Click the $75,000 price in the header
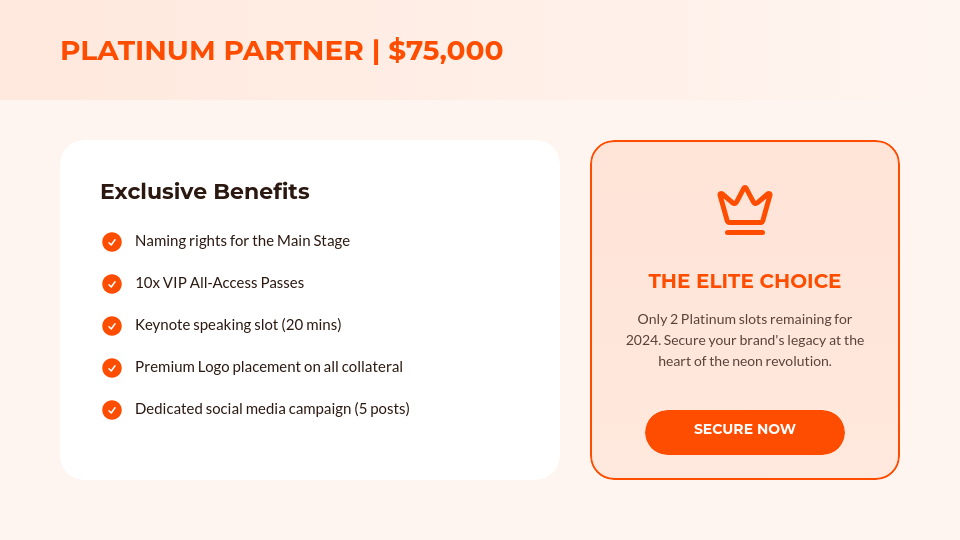This screenshot has height=540, width=960. coord(446,51)
